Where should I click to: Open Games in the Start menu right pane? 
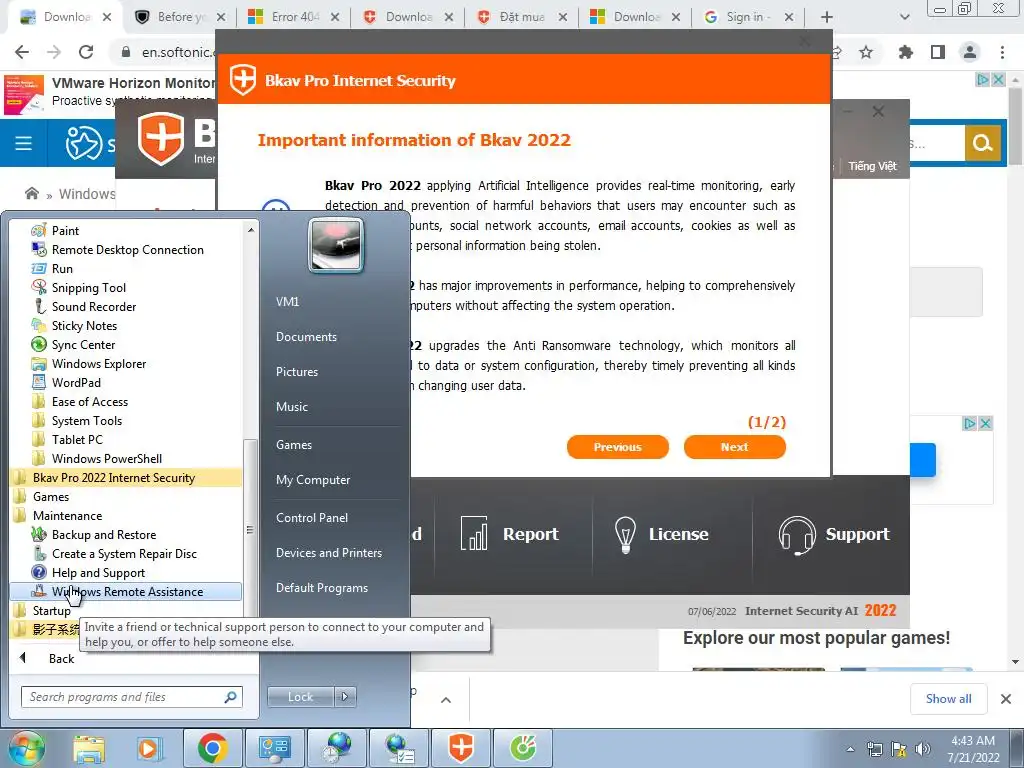(x=294, y=445)
